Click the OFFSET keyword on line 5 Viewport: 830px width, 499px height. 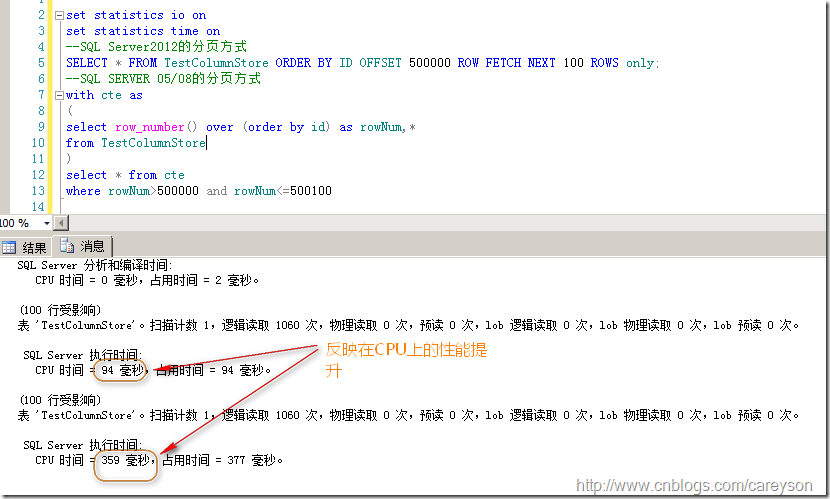[x=380, y=62]
